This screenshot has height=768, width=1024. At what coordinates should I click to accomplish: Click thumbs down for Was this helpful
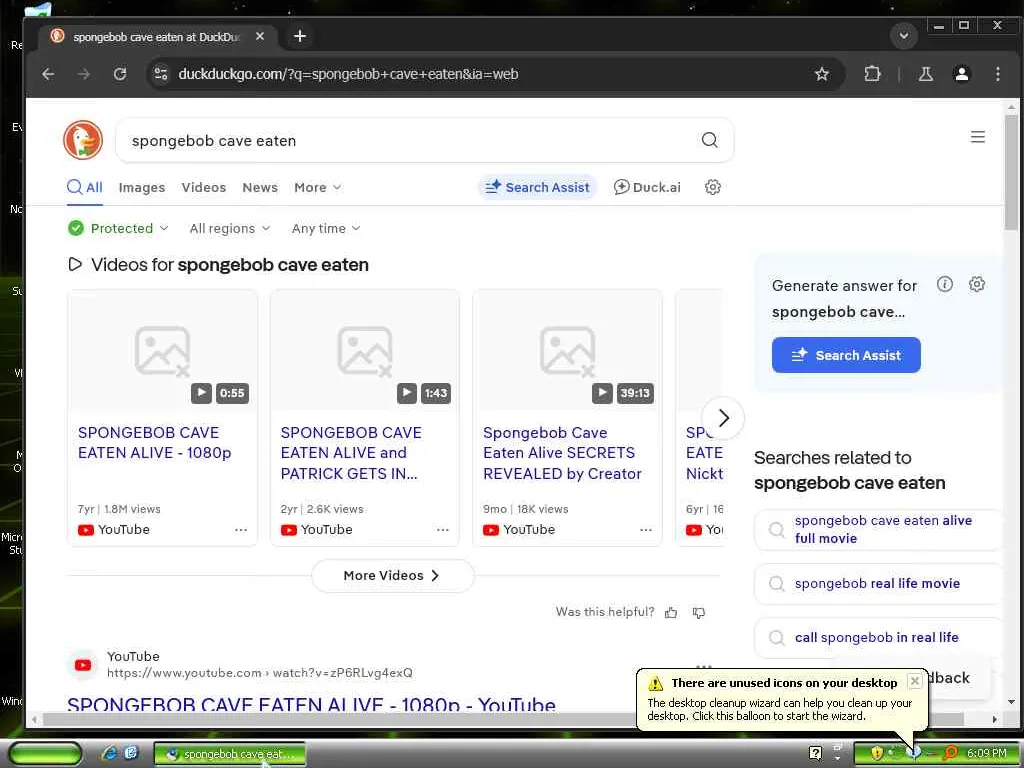(x=699, y=613)
